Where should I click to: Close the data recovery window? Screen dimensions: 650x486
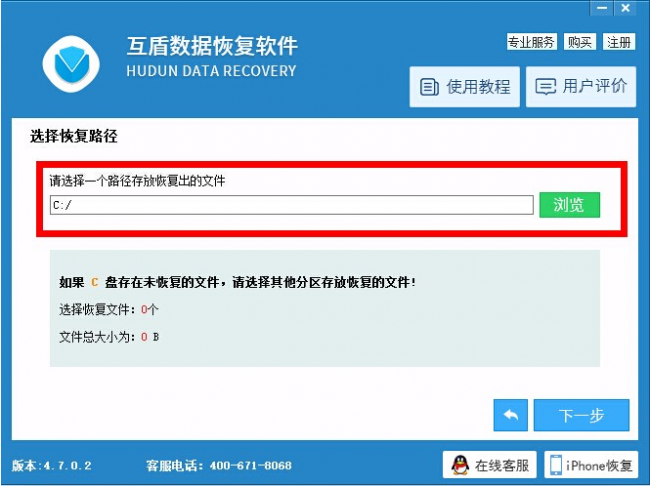tap(625, 8)
